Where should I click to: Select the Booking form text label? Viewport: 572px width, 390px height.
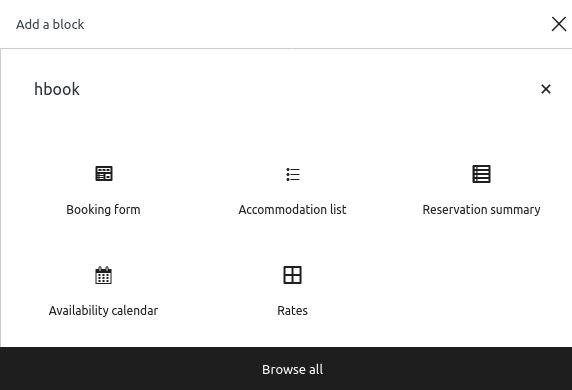click(103, 209)
